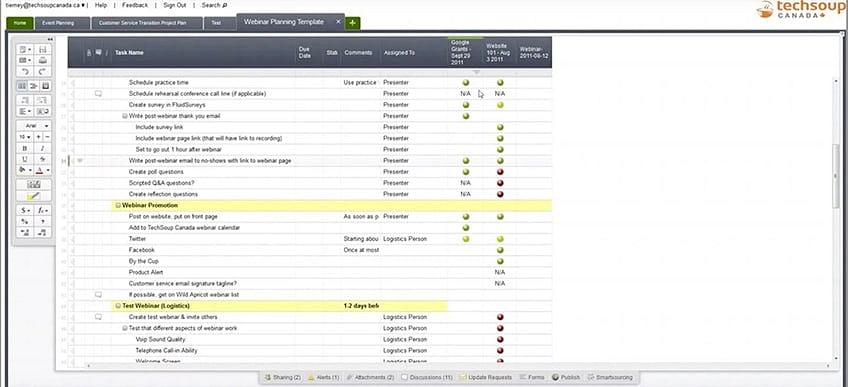Open Customer Service Transition Project Plan tab
The width and height of the screenshot is (848, 387).
(x=147, y=23)
